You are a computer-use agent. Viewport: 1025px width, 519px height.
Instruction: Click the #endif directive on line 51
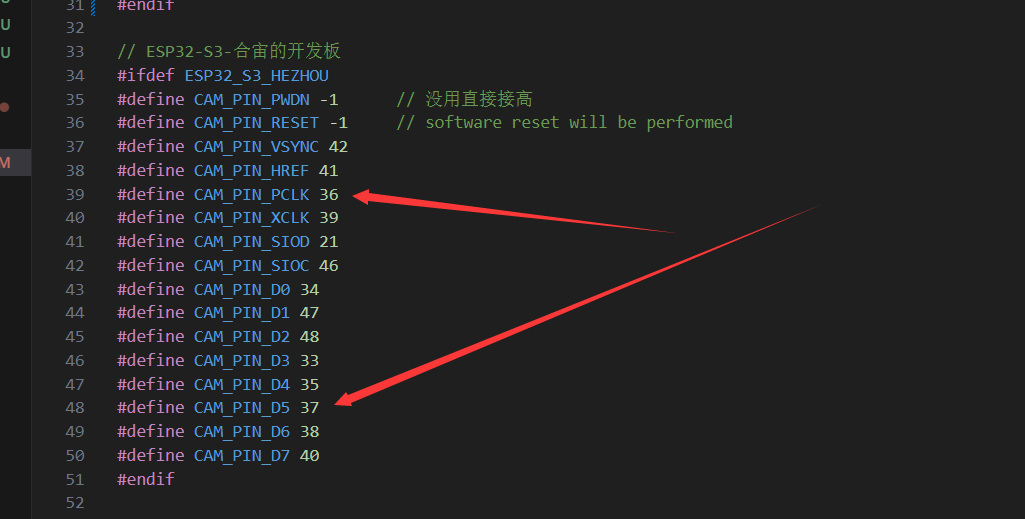[145, 480]
